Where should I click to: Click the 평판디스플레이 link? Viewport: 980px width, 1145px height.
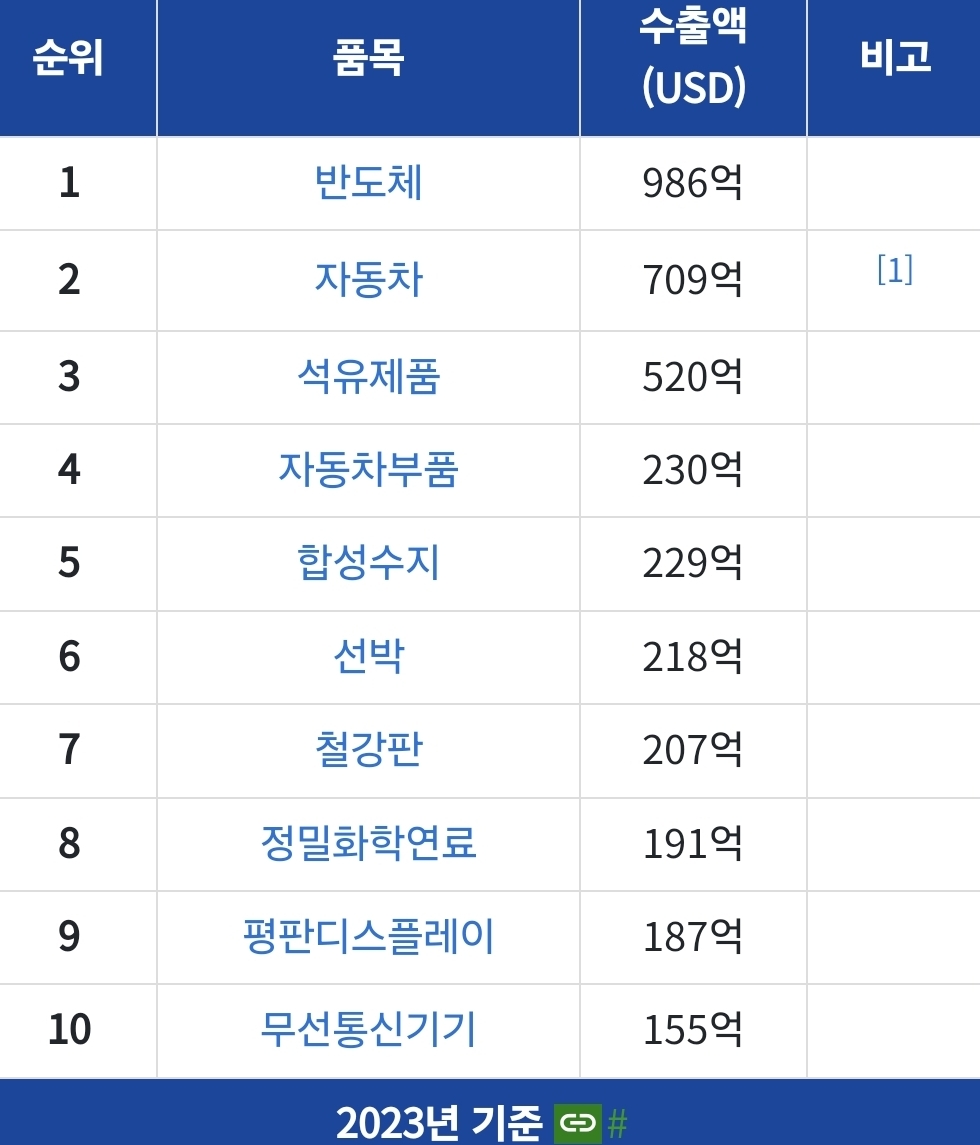[368, 937]
